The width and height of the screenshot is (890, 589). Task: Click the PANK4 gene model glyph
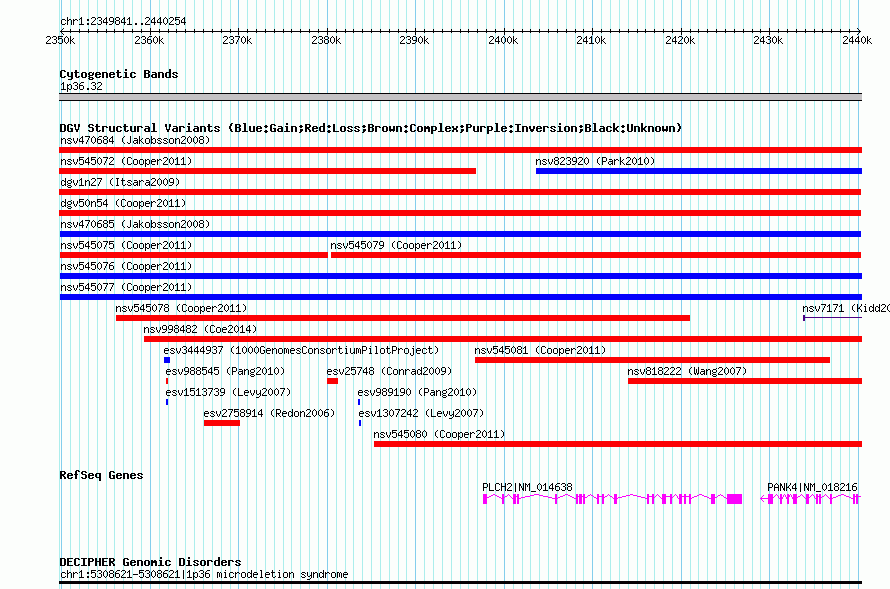811,499
